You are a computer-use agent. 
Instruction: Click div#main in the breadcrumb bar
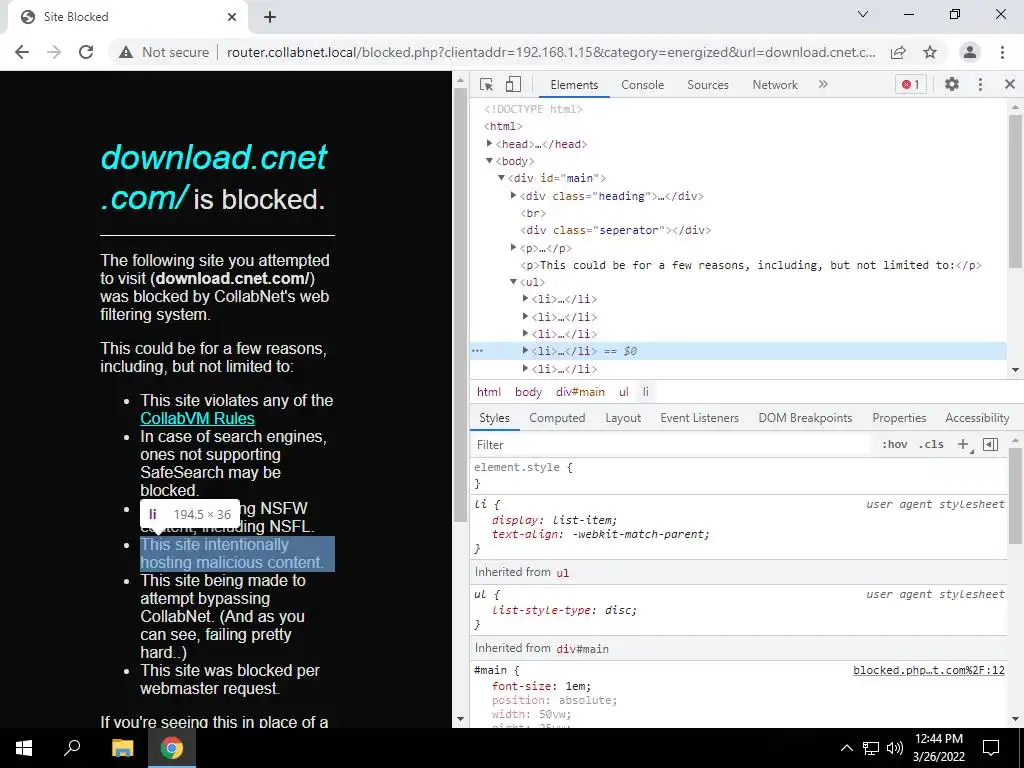point(580,392)
